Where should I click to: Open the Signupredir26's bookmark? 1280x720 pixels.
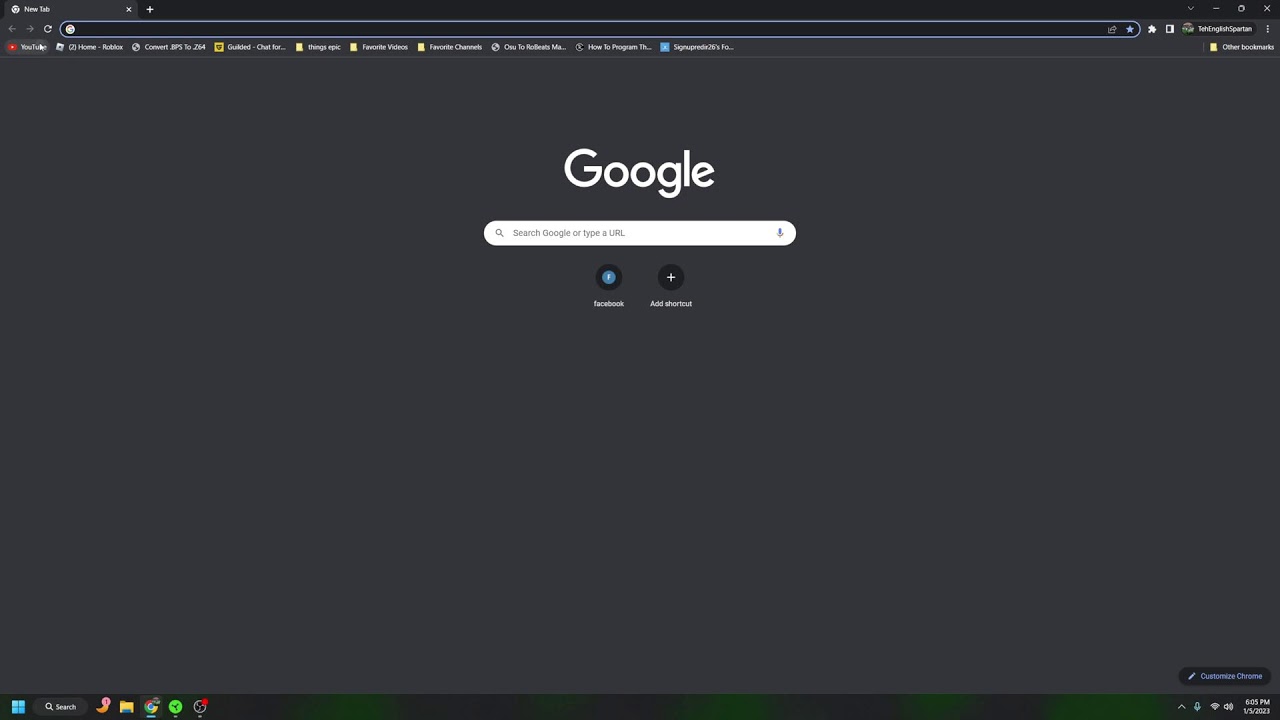pos(697,47)
